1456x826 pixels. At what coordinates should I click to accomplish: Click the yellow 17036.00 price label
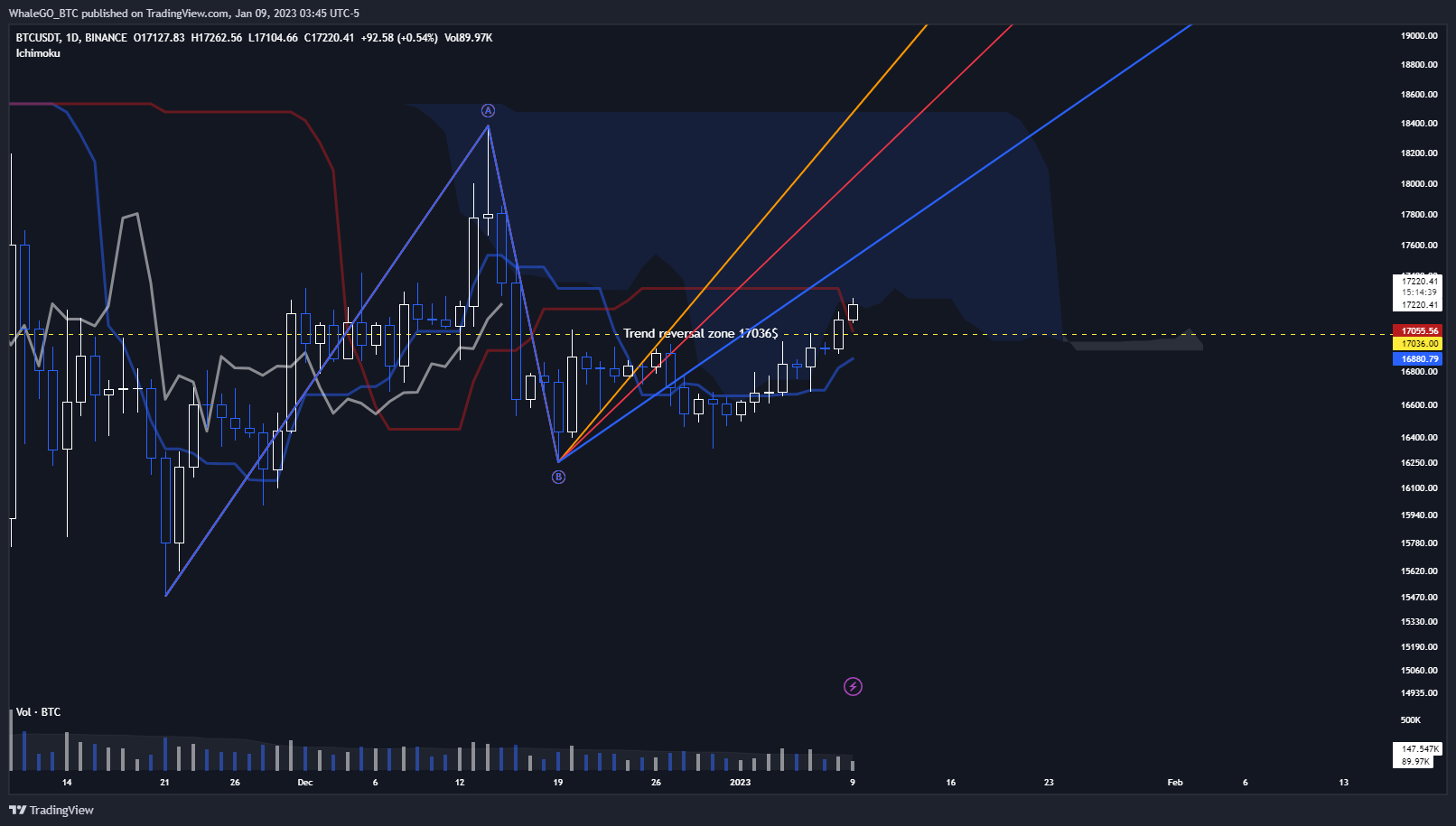coord(1418,344)
